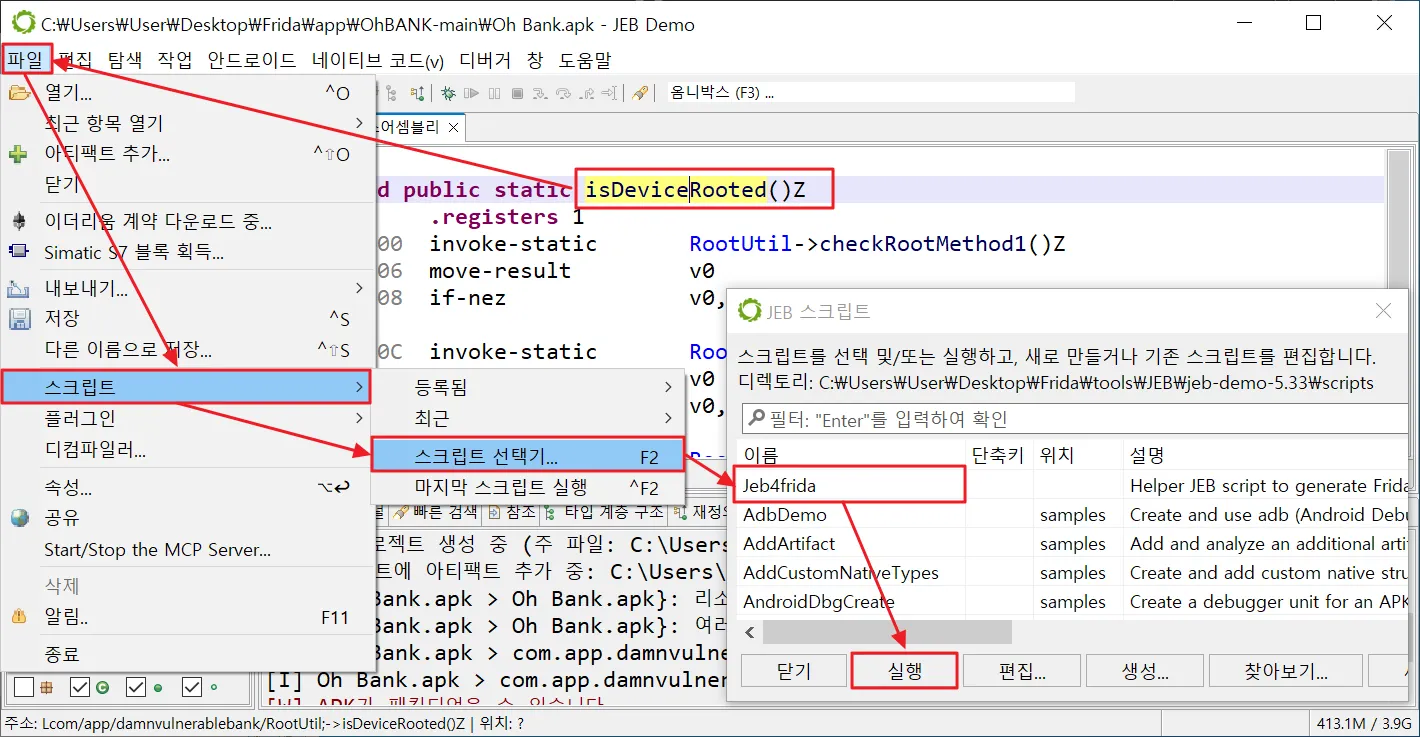Expand the 플러그인 submenu arrow

359,417
